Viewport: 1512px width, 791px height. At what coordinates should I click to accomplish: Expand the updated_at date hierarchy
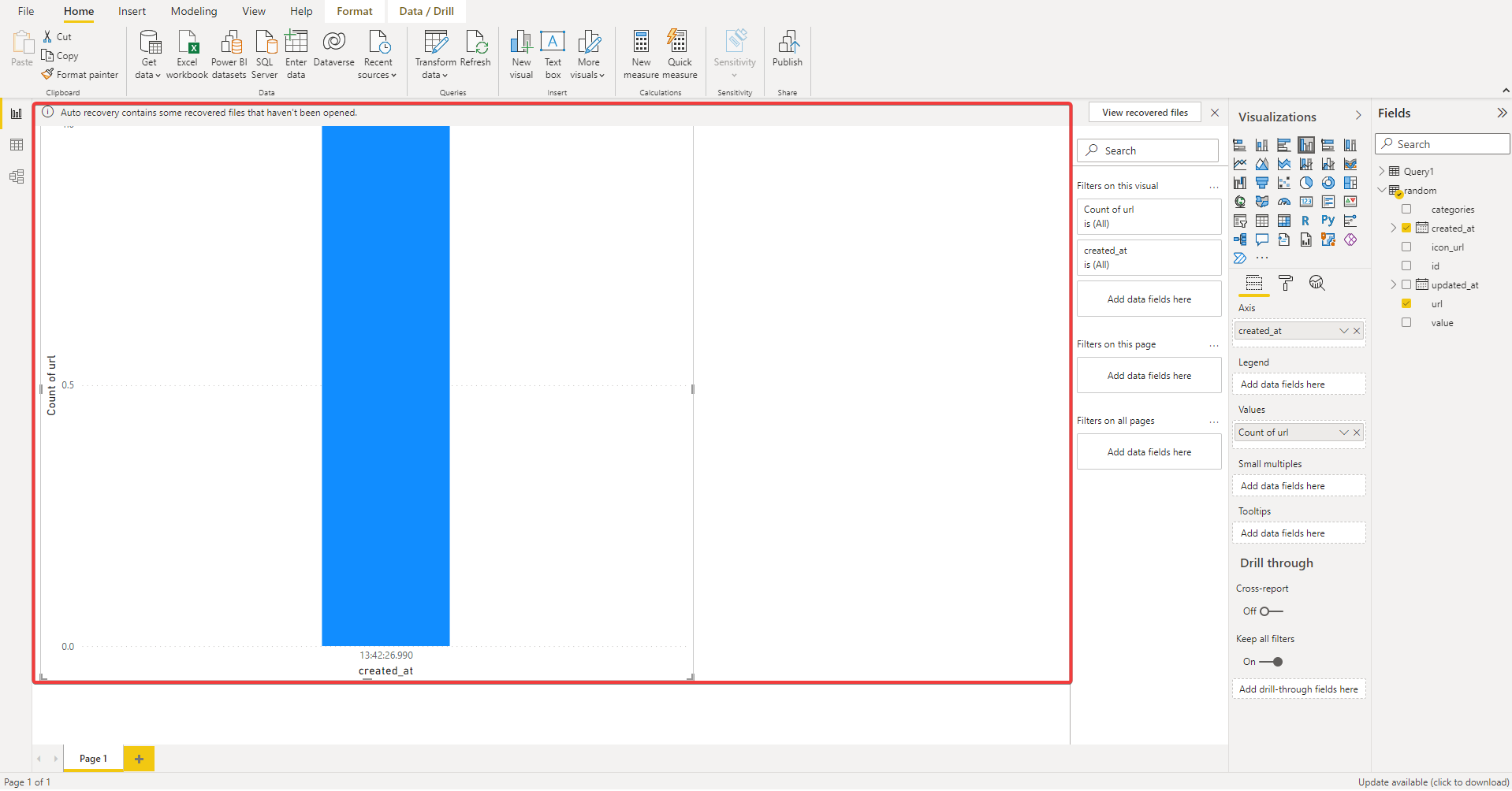click(x=1394, y=285)
